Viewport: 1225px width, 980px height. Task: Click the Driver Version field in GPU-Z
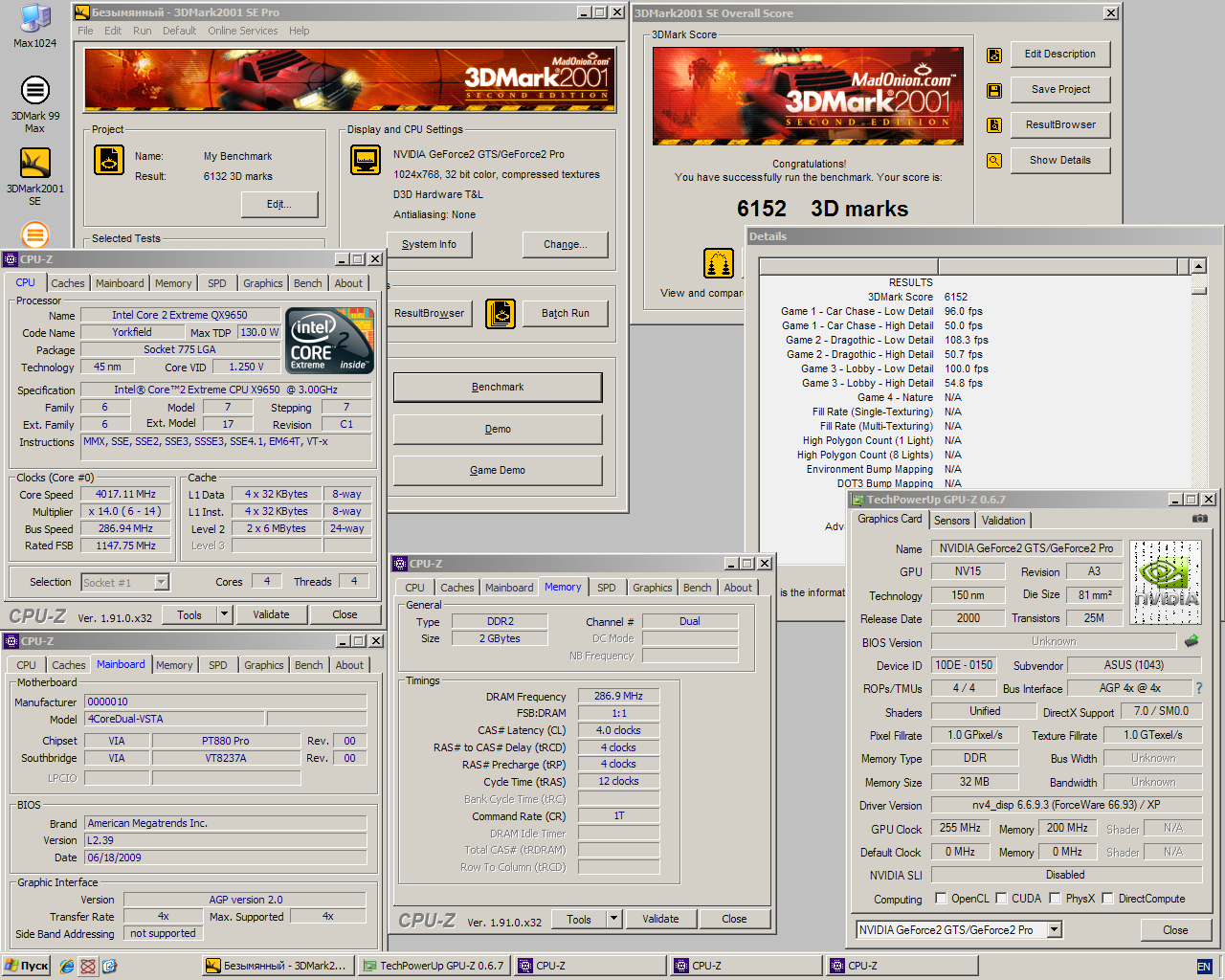1066,806
